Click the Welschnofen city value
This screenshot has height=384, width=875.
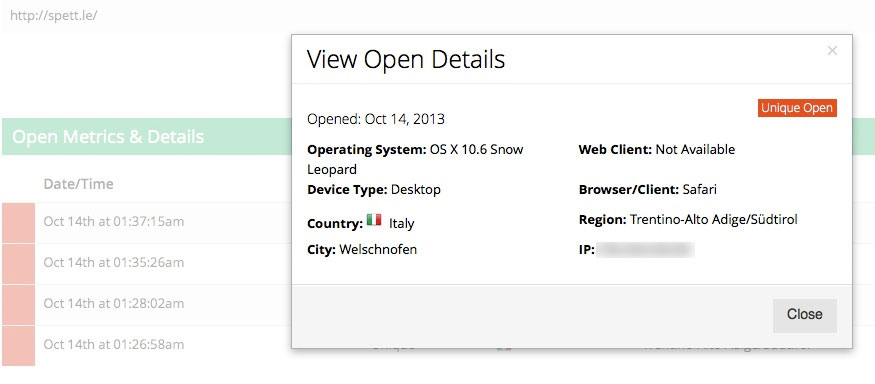click(378, 249)
